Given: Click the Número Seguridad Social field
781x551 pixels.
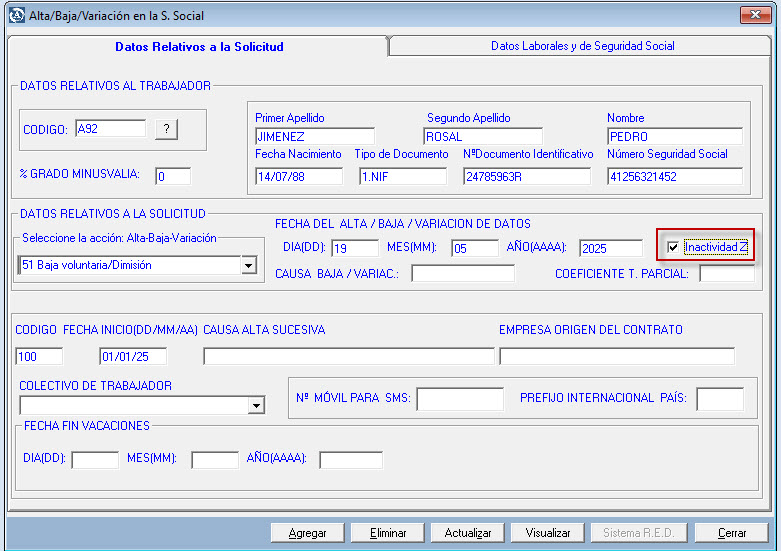Looking at the screenshot, I should pos(675,176).
